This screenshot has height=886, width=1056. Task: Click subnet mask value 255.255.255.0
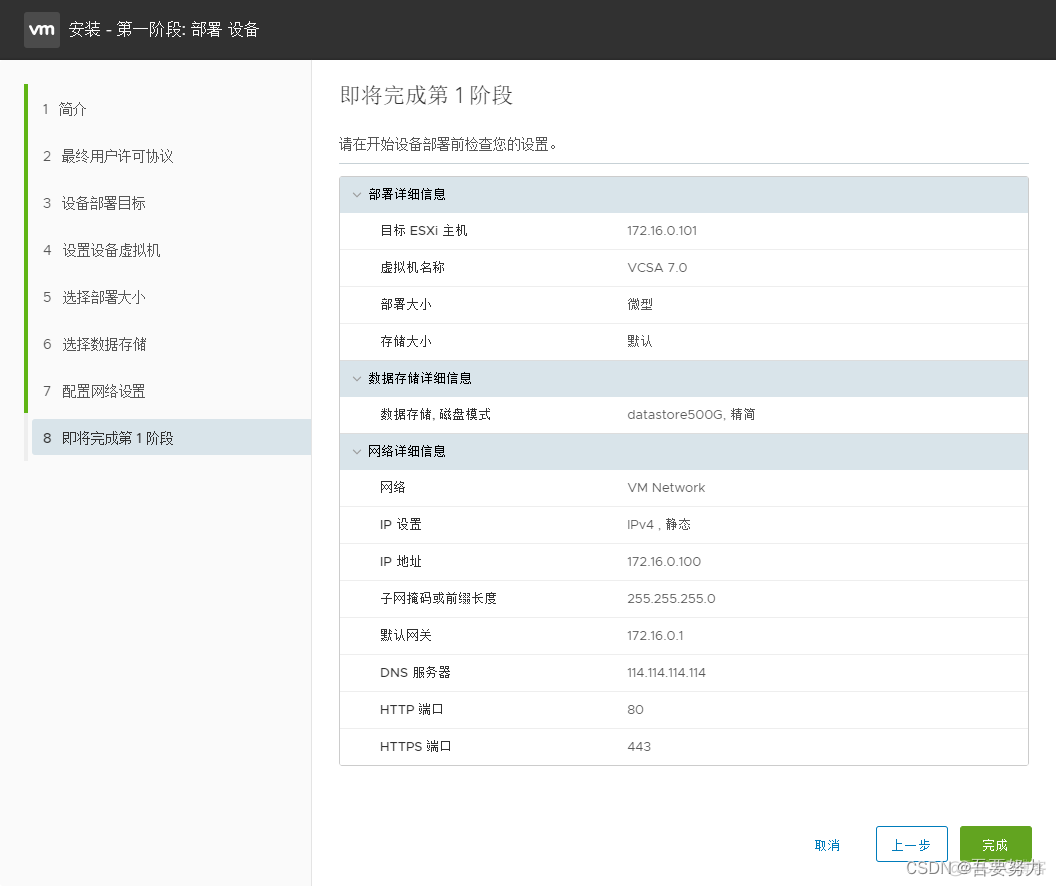point(671,599)
